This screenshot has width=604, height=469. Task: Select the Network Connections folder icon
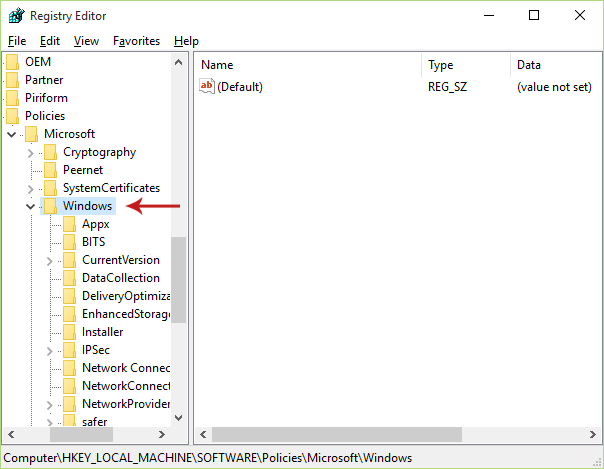click(69, 368)
